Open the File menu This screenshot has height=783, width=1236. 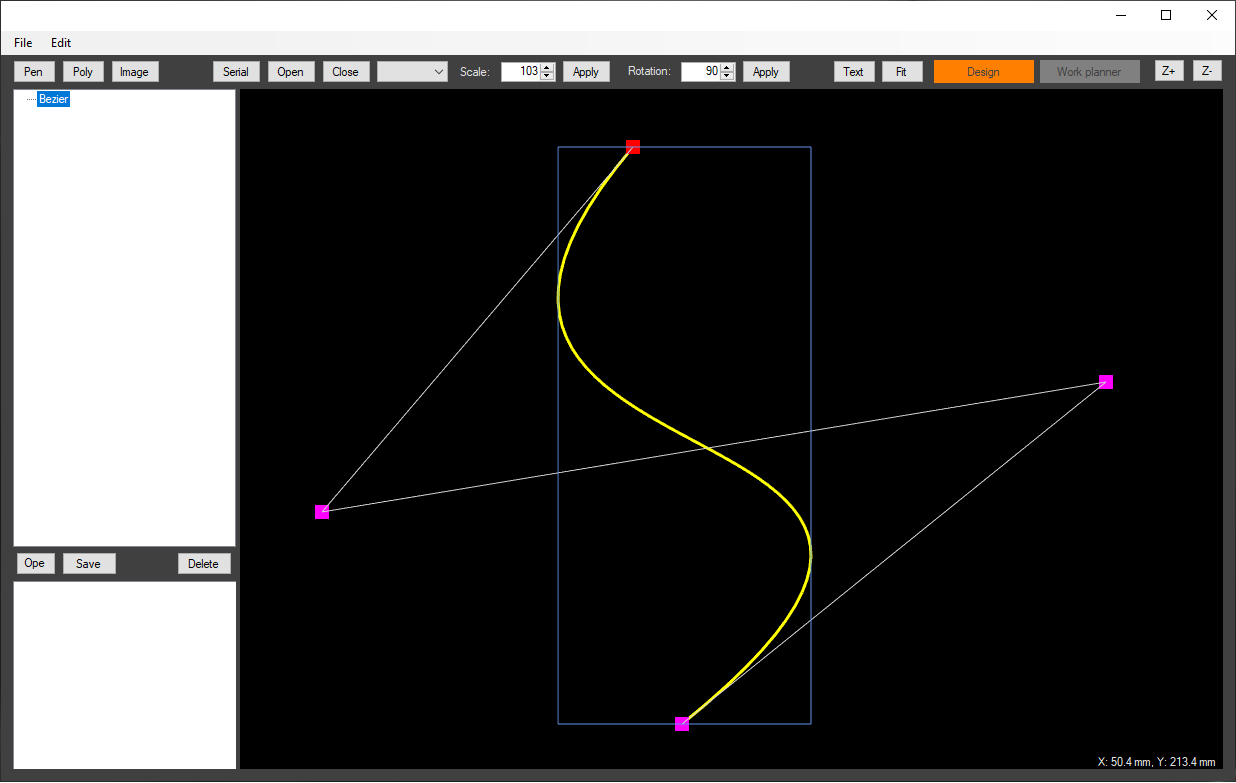coord(23,43)
